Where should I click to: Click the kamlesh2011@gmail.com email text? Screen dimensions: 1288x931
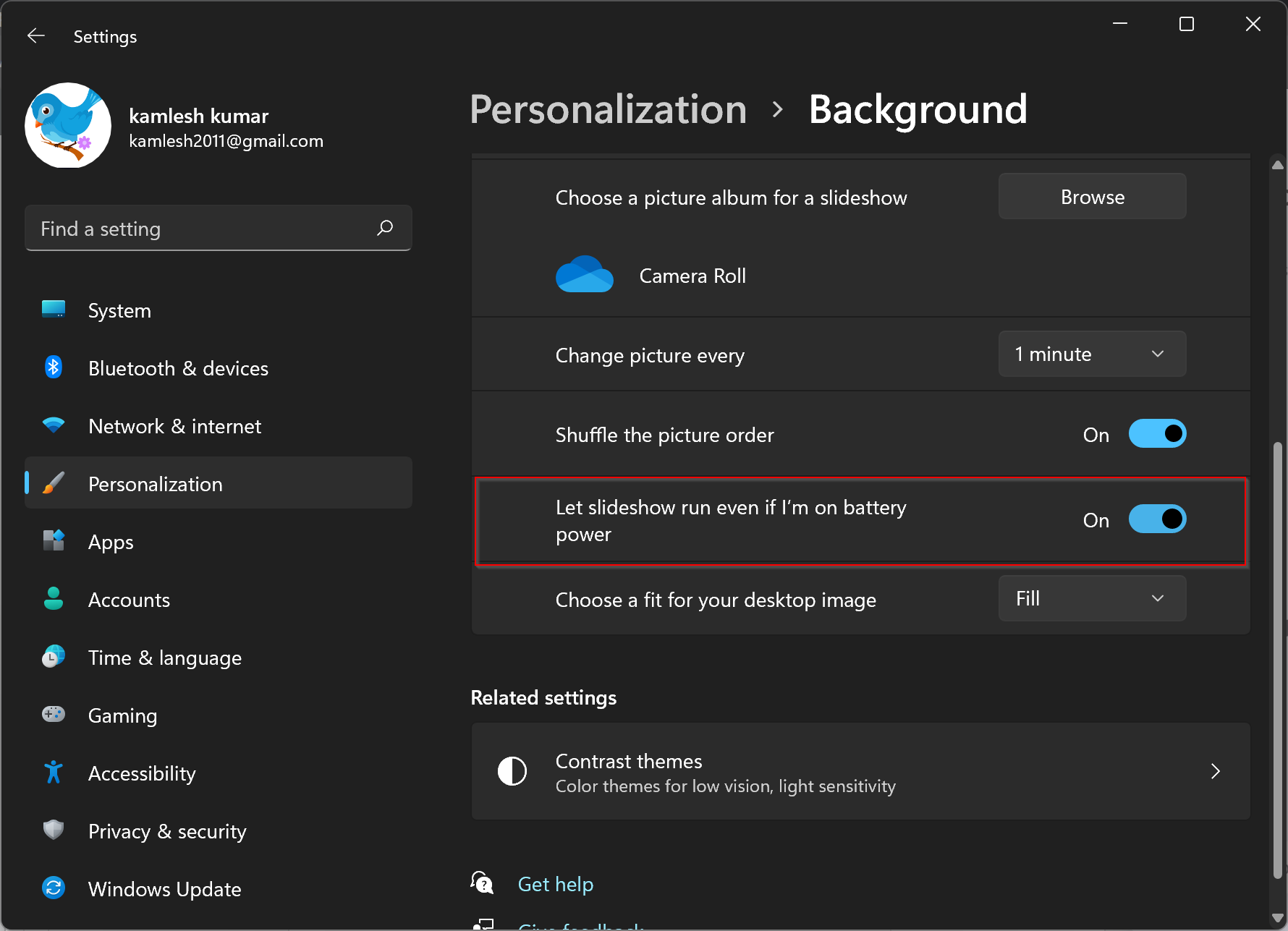(x=226, y=141)
